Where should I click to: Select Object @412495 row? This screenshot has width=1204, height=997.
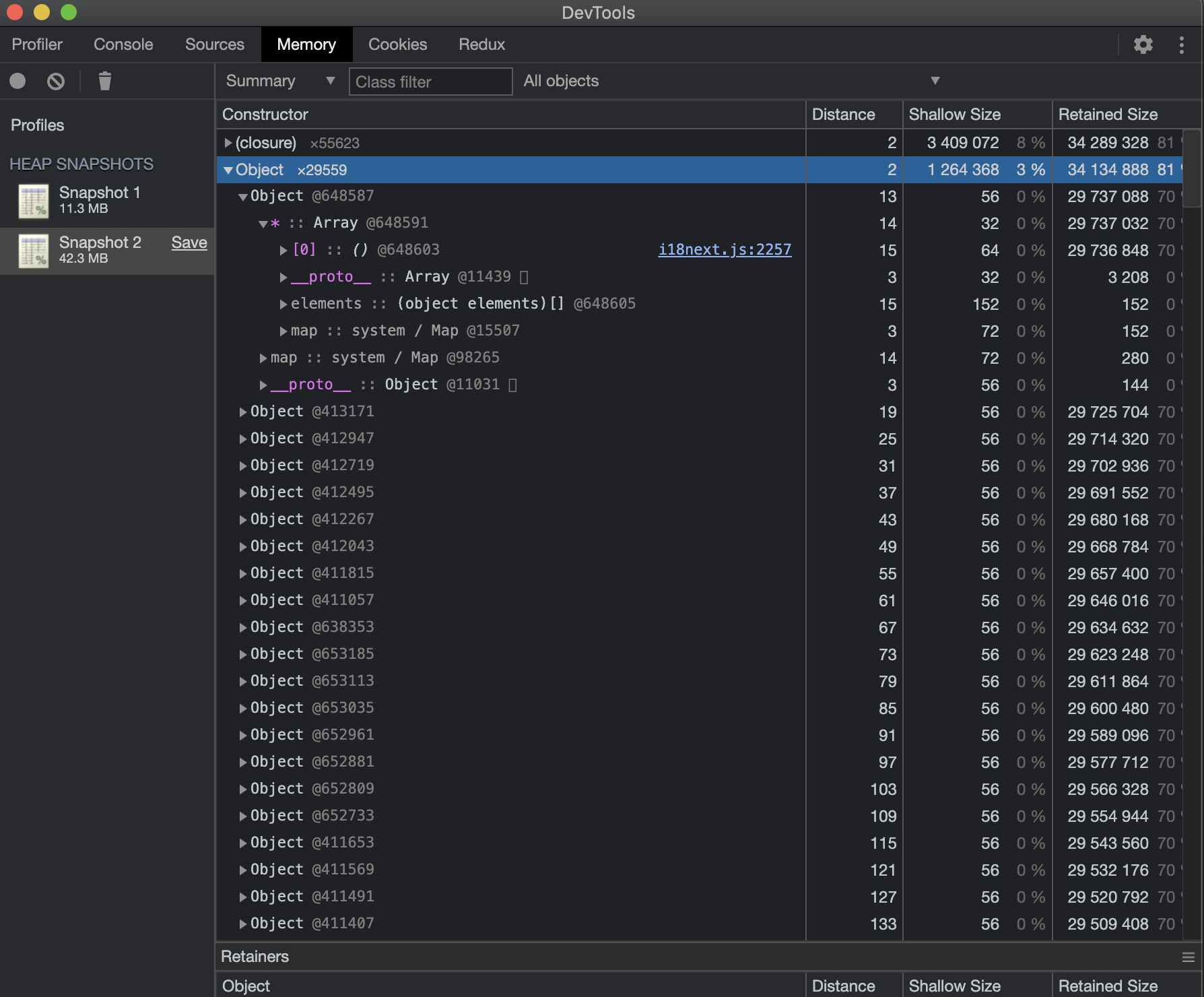(700, 492)
